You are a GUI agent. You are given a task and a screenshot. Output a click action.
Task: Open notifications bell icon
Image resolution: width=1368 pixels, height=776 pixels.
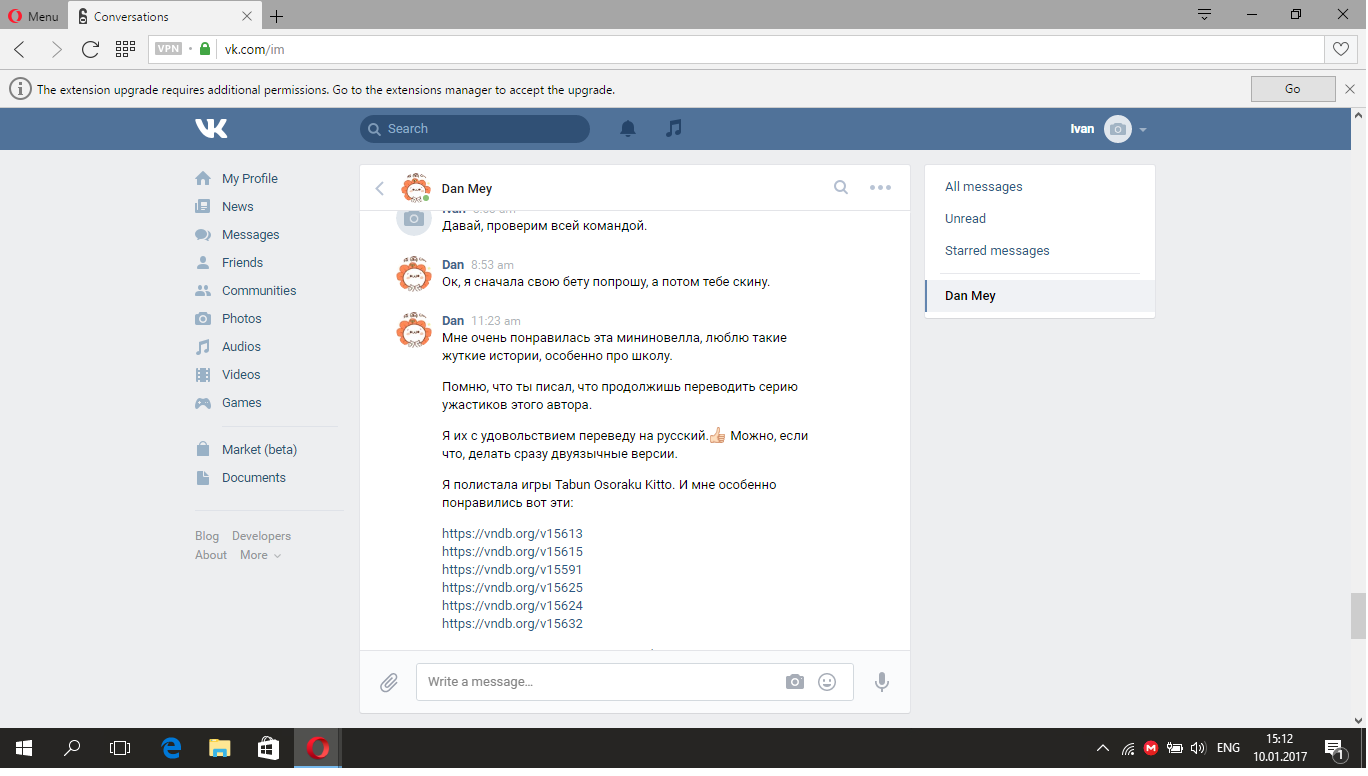click(628, 128)
